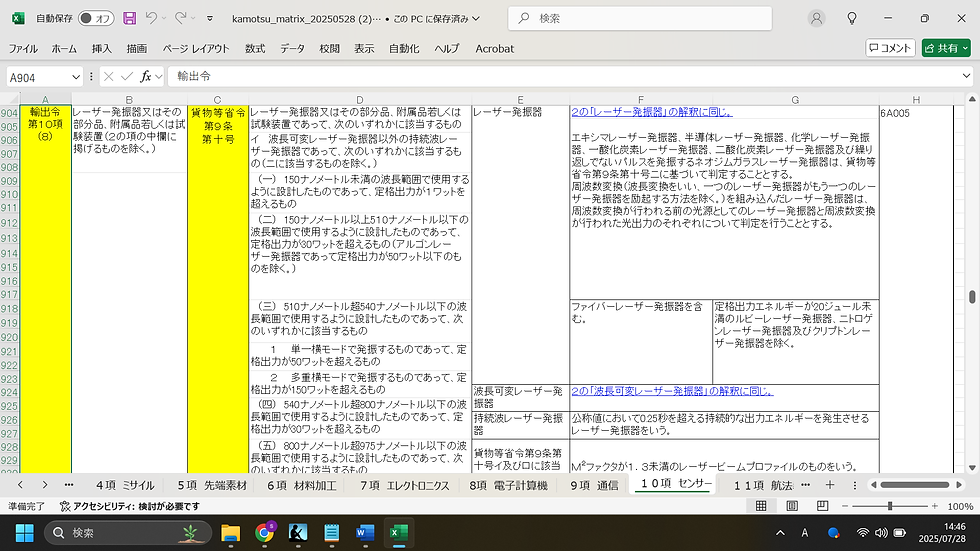Image resolution: width=980 pixels, height=551 pixels.
Task: Click the cancel entry X icon
Action: pos(109,77)
